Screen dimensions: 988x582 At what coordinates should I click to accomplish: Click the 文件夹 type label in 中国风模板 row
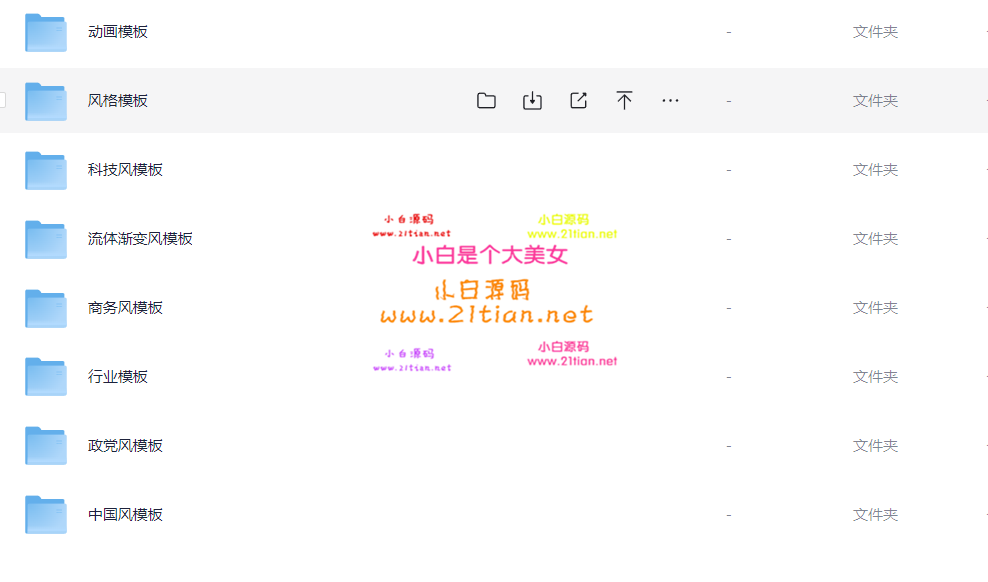click(x=875, y=515)
